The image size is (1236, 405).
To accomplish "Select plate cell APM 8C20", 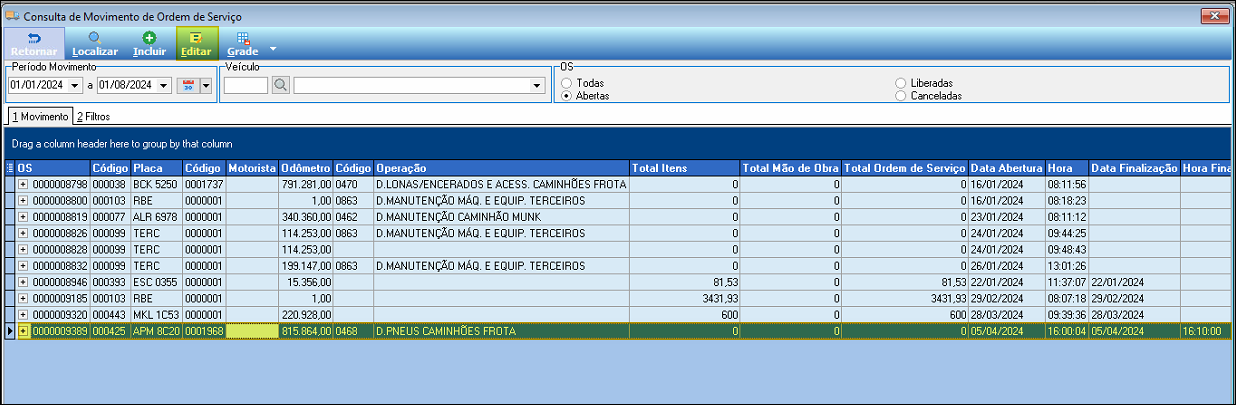I will coord(155,330).
